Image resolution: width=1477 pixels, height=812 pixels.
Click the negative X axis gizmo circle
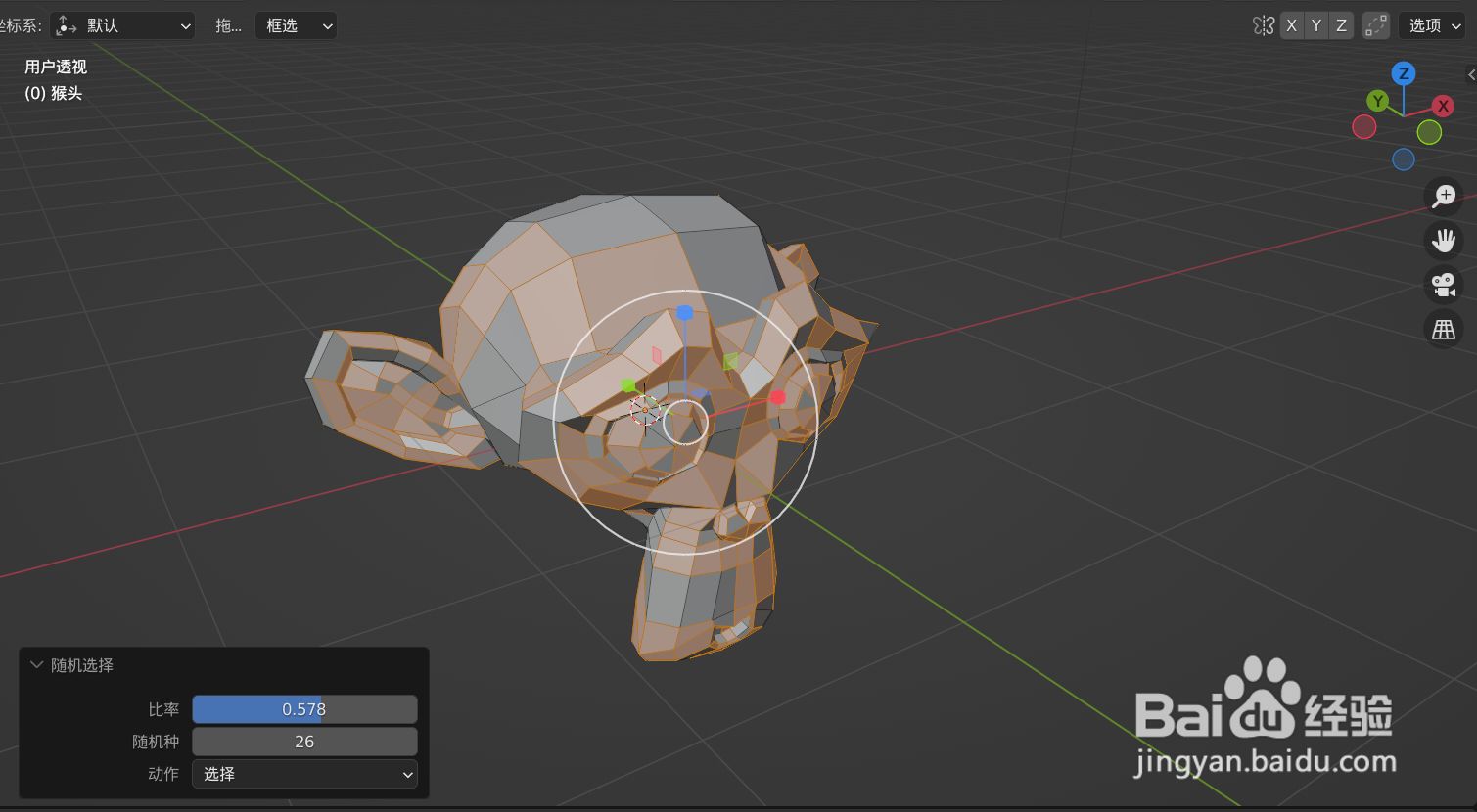pyautogui.click(x=1364, y=126)
